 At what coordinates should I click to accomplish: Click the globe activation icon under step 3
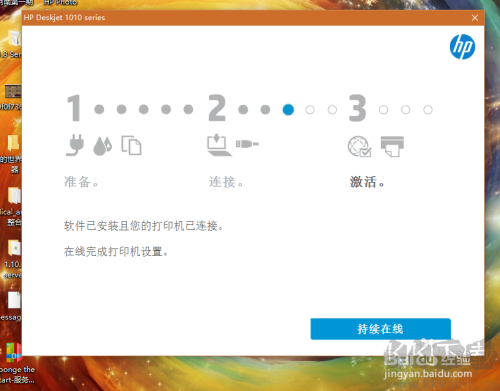pyautogui.click(x=359, y=146)
